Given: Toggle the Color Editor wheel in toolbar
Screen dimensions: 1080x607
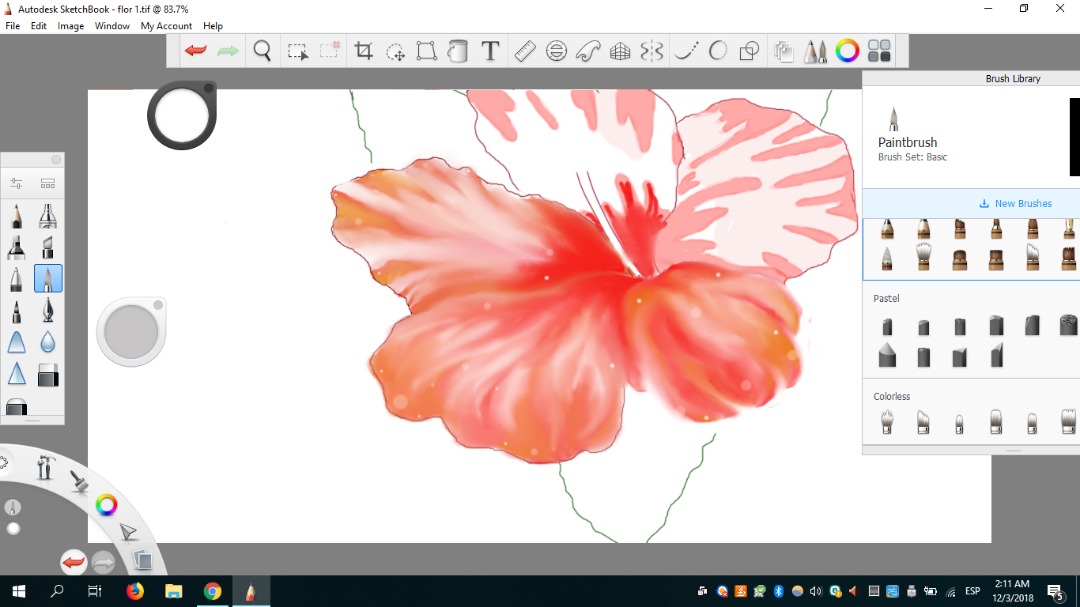Looking at the screenshot, I should [x=847, y=51].
